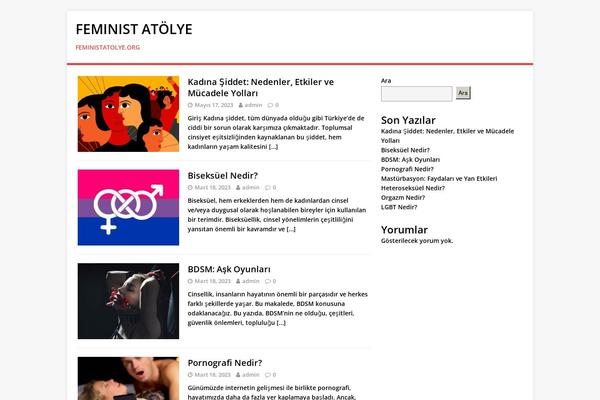Click comment bubble icon on Biseksüel Nedir? post
The image size is (600, 400).
(267, 188)
